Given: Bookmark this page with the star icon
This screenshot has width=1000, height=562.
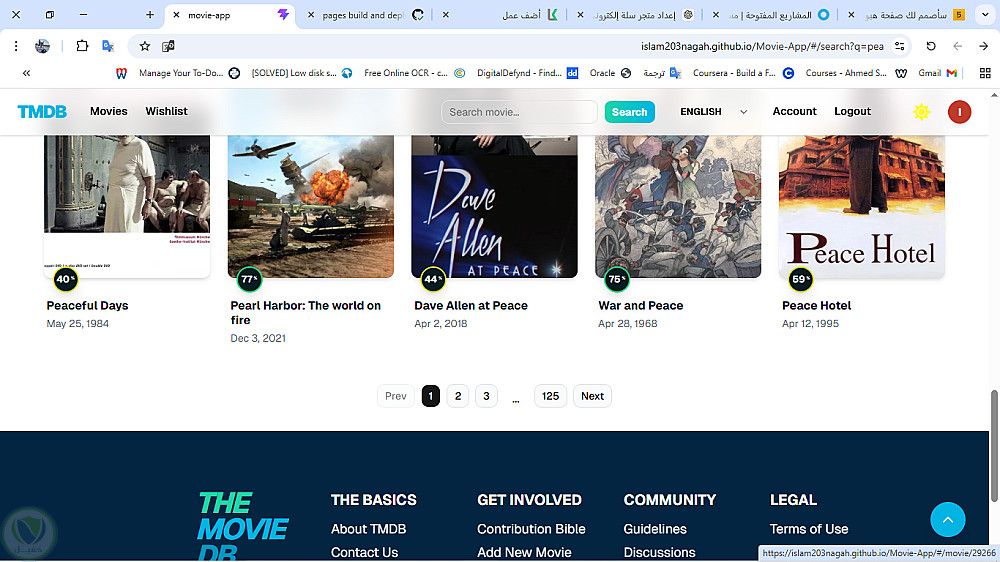Looking at the screenshot, I should tap(145, 46).
